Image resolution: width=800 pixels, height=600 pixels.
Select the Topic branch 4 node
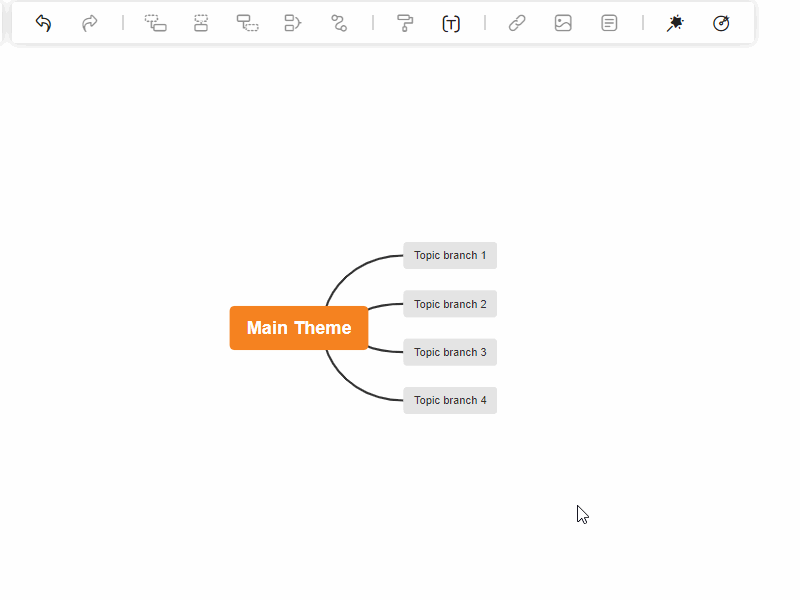[x=450, y=400]
